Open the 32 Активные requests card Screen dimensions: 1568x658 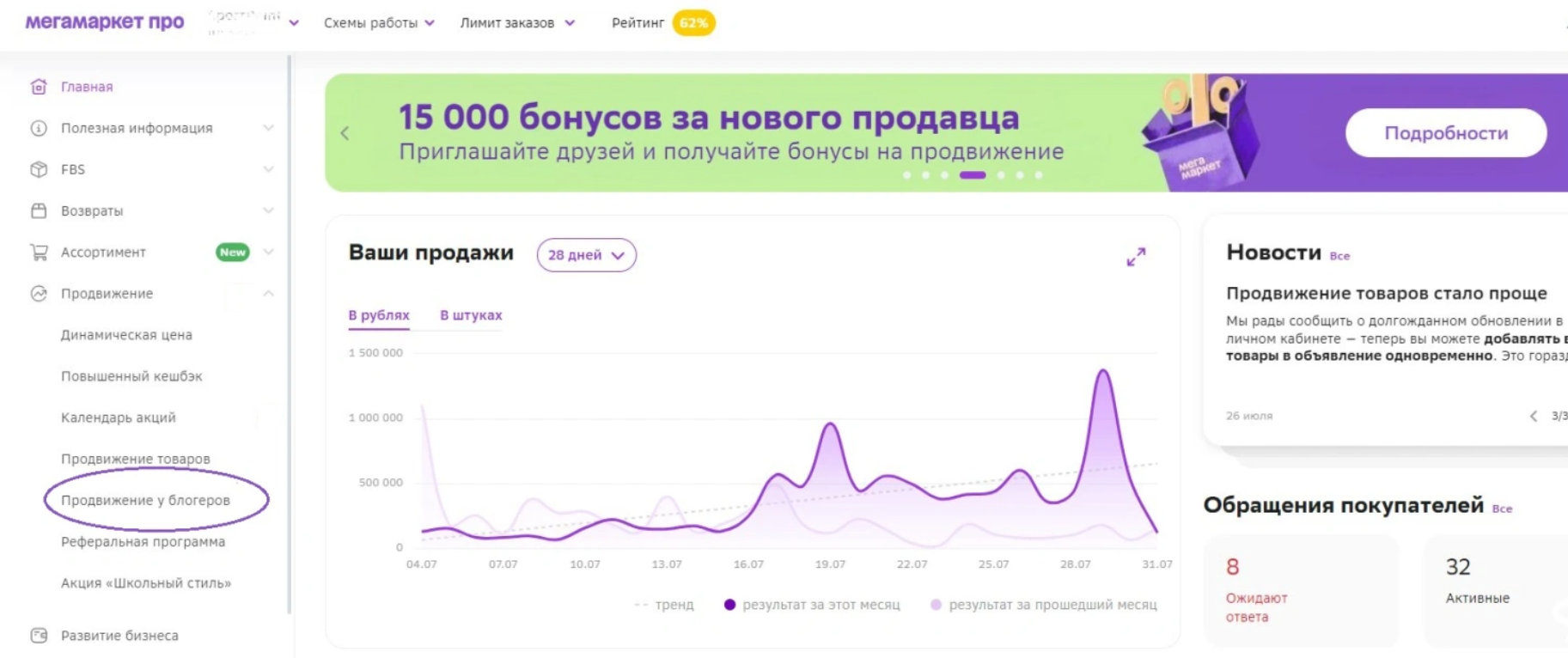click(x=1496, y=591)
